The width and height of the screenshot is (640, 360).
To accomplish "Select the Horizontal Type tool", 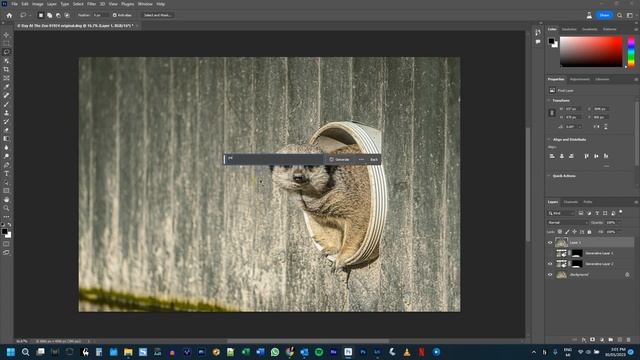I will [6, 173].
